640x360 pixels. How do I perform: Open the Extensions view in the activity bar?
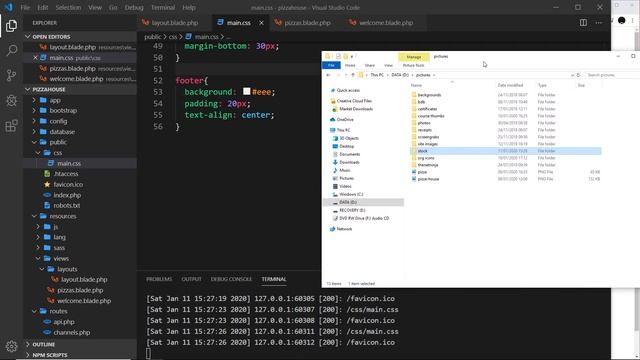pyautogui.click(x=11, y=126)
